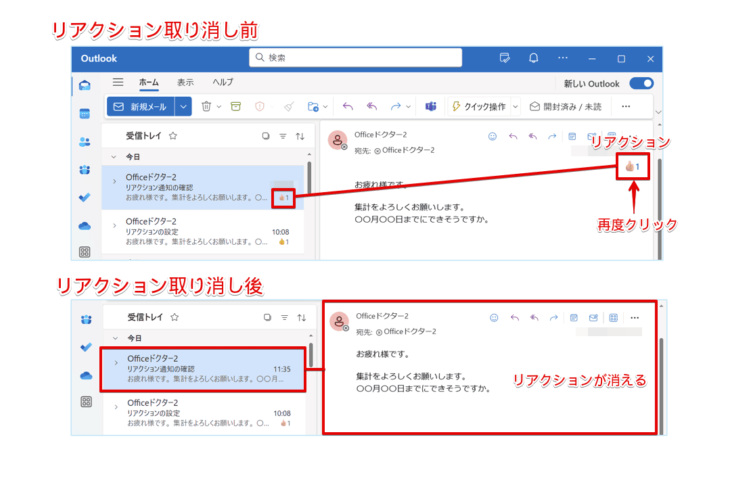Turn off the 新しい Outlook toggle

(x=641, y=83)
